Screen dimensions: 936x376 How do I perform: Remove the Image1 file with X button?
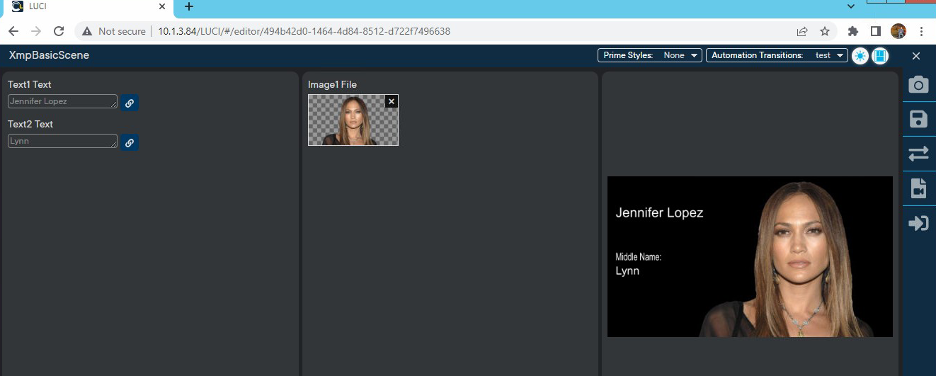pyautogui.click(x=391, y=101)
